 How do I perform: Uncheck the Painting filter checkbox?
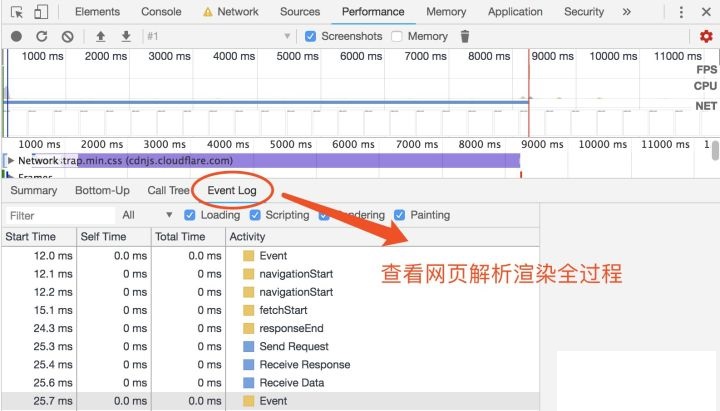(x=399, y=215)
